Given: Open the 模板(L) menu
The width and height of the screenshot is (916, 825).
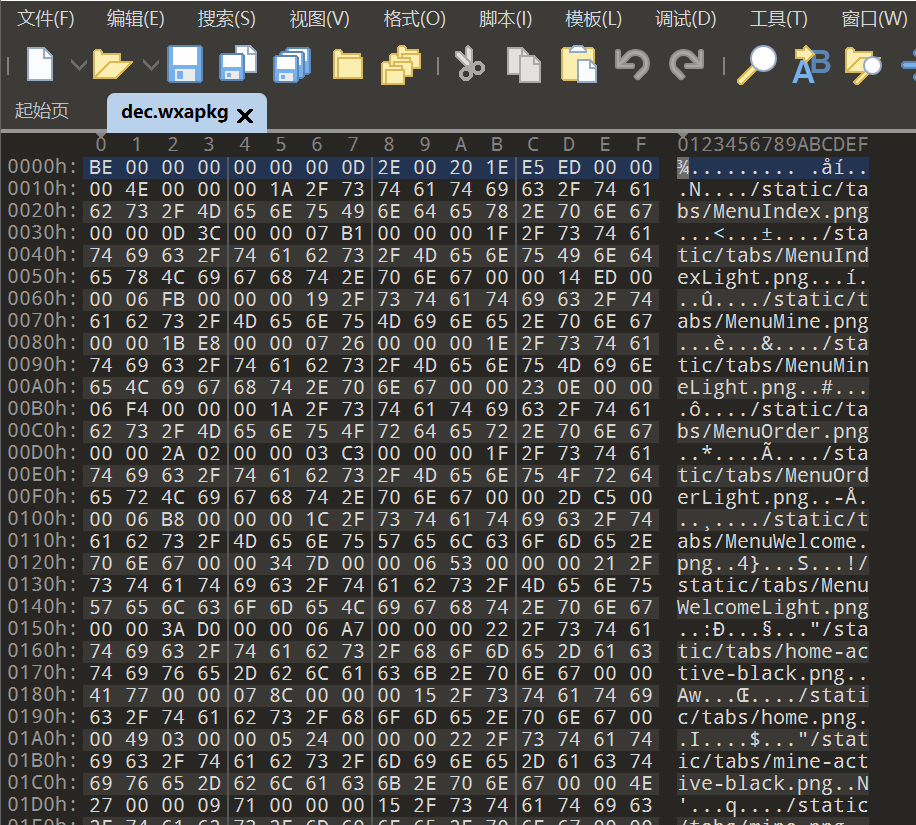Looking at the screenshot, I should coord(593,19).
